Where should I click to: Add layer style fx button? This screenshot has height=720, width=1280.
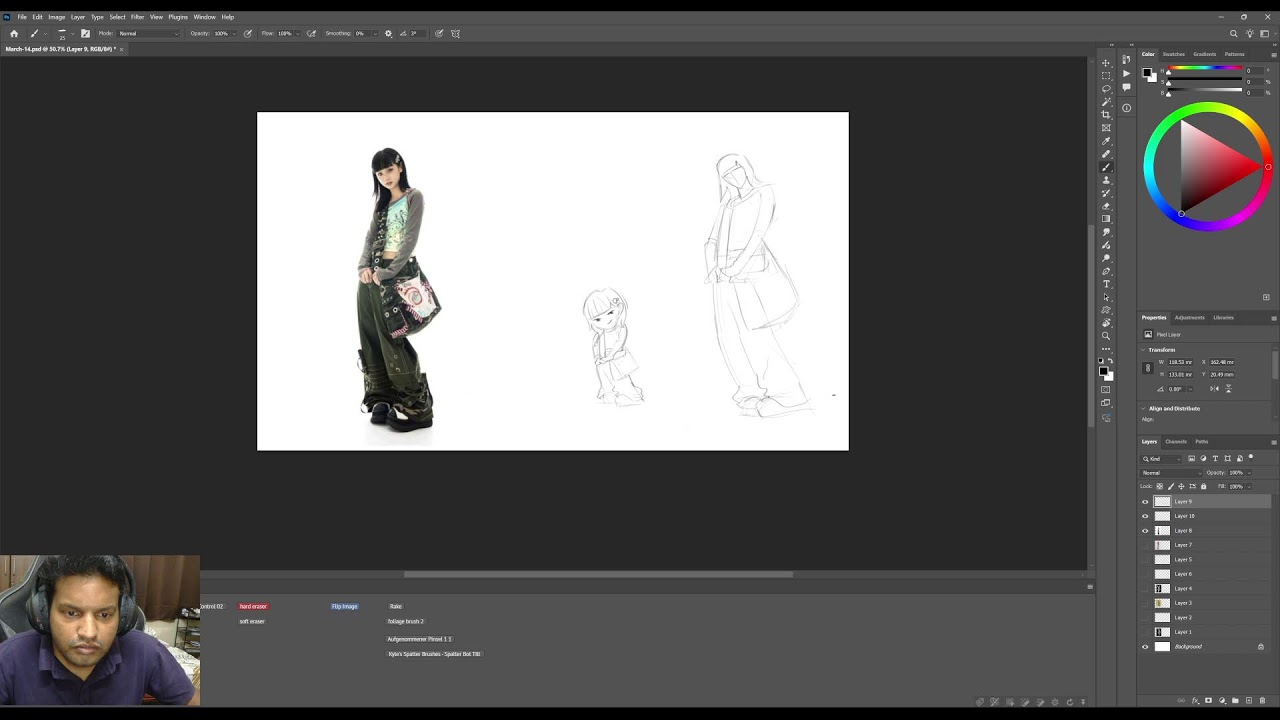(x=1195, y=701)
